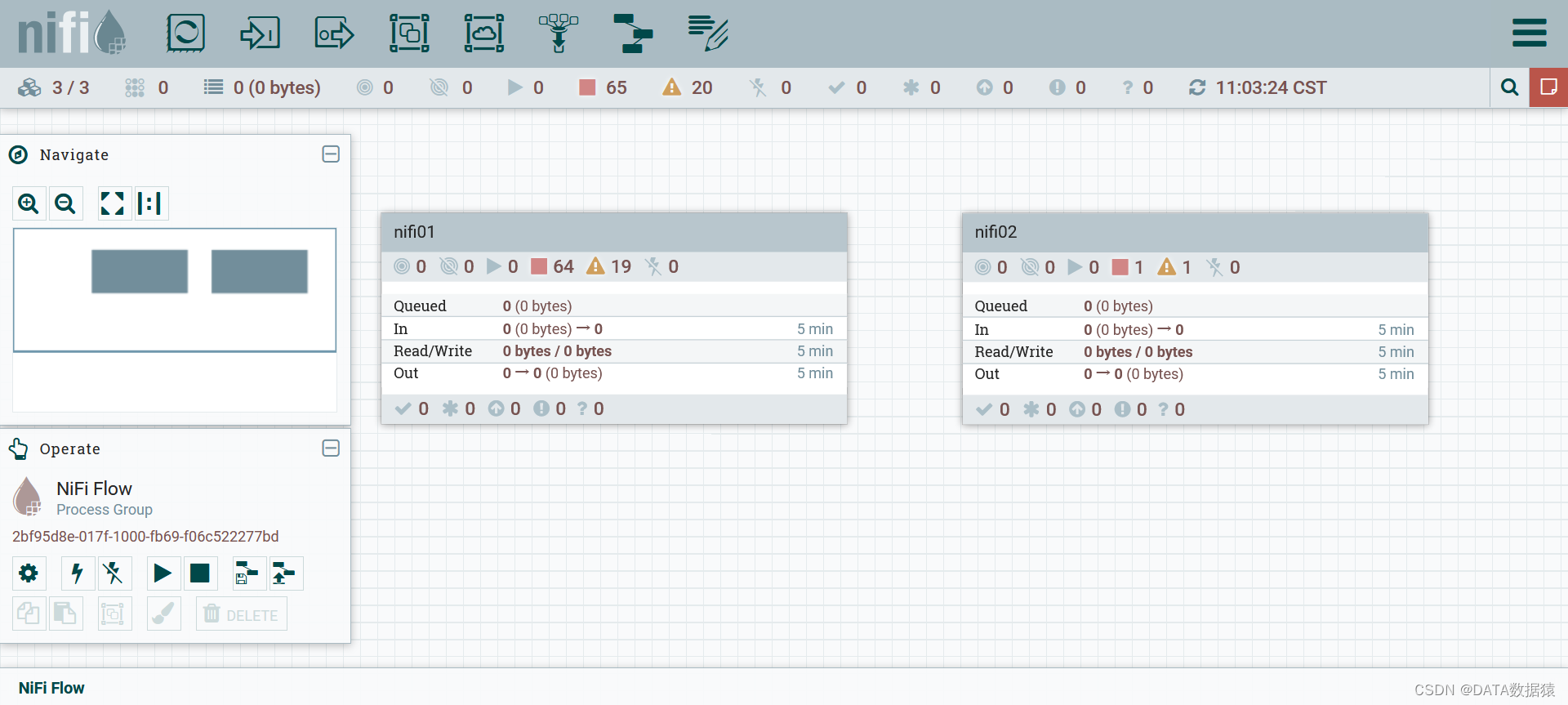The image size is (1568, 705).
Task: Select the Template toolbar icon
Action: [x=634, y=33]
